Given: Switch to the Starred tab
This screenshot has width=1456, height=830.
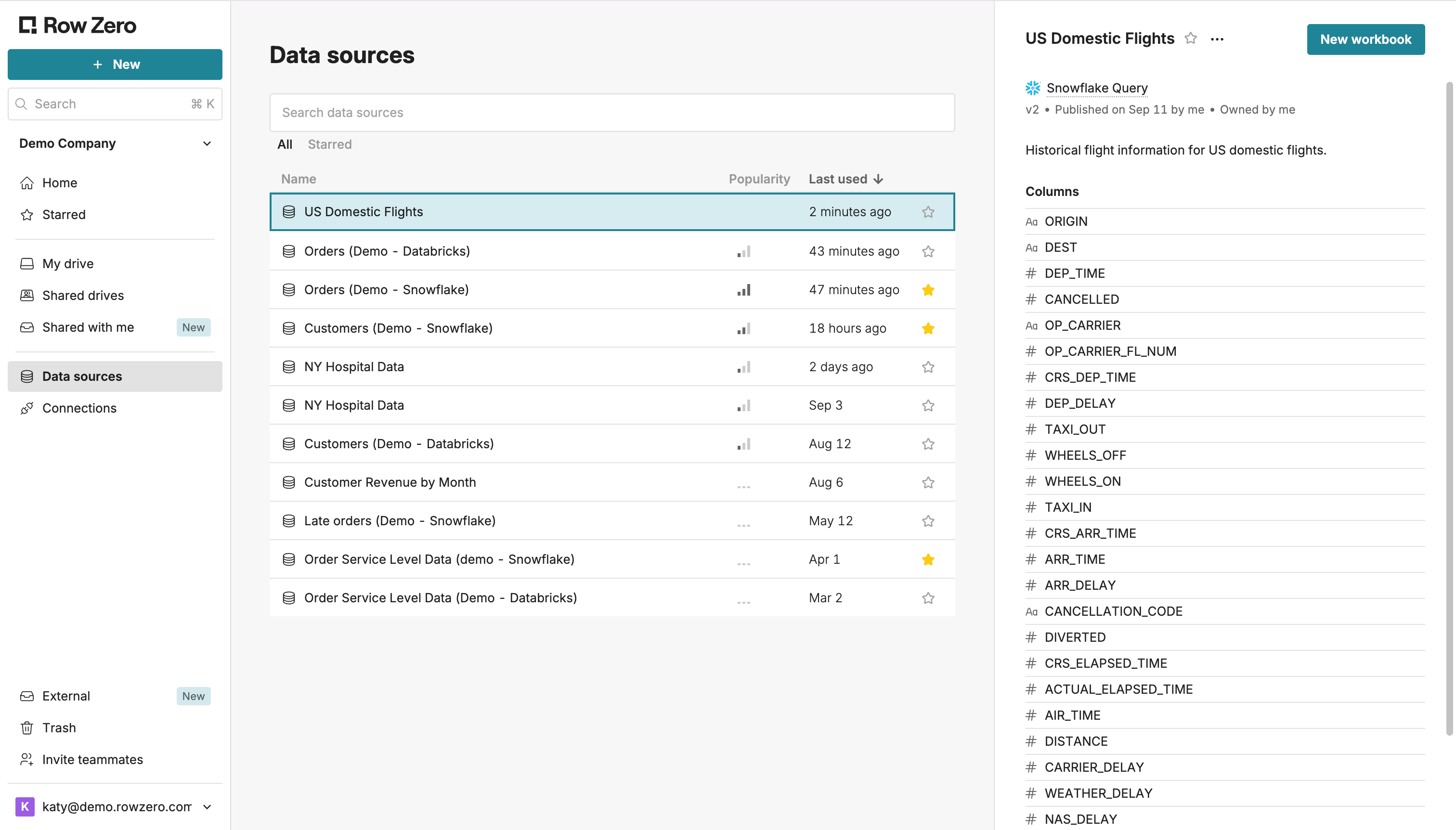Looking at the screenshot, I should coord(329,144).
